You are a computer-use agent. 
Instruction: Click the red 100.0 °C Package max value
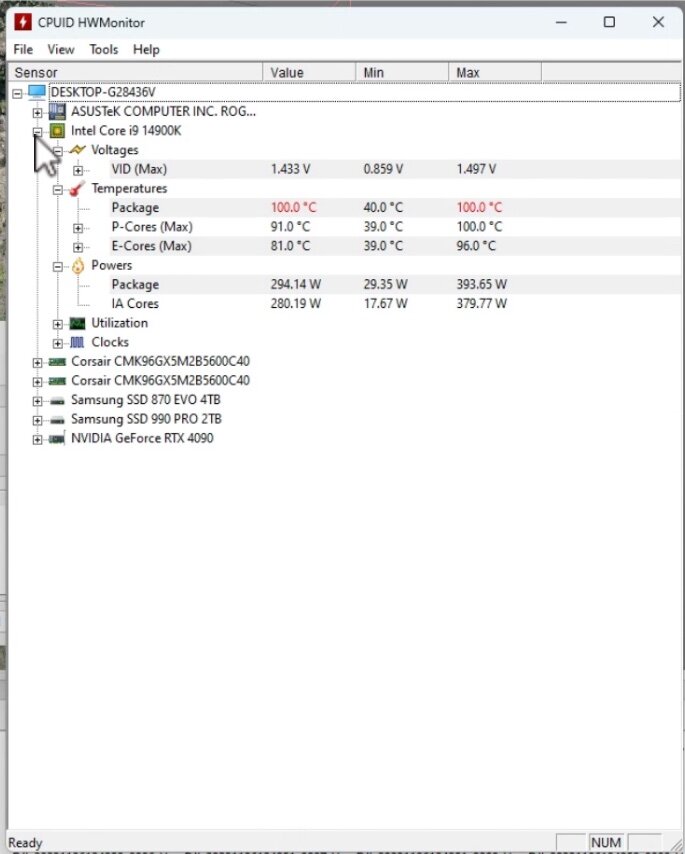pyautogui.click(x=479, y=208)
